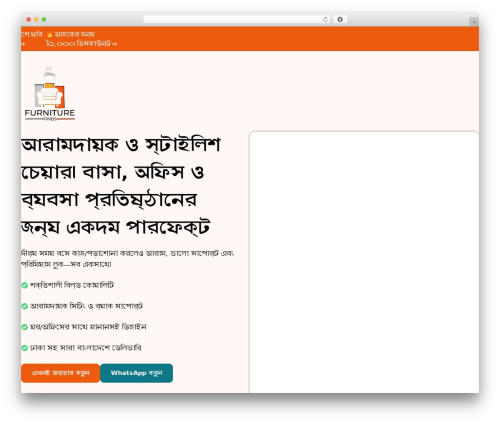500x423 pixels.
Task: Click the reload icon in the address bar
Action: (x=325, y=20)
